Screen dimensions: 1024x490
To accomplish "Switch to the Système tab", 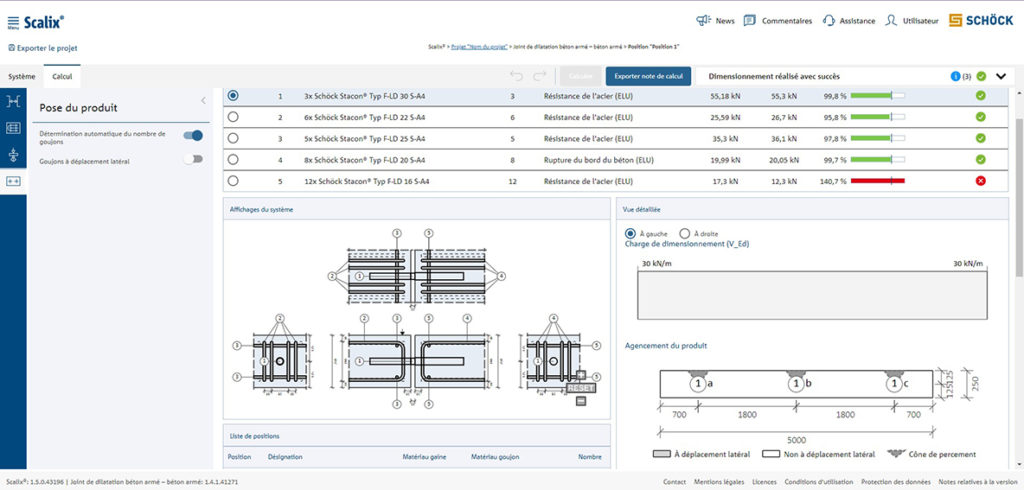I will (x=22, y=76).
